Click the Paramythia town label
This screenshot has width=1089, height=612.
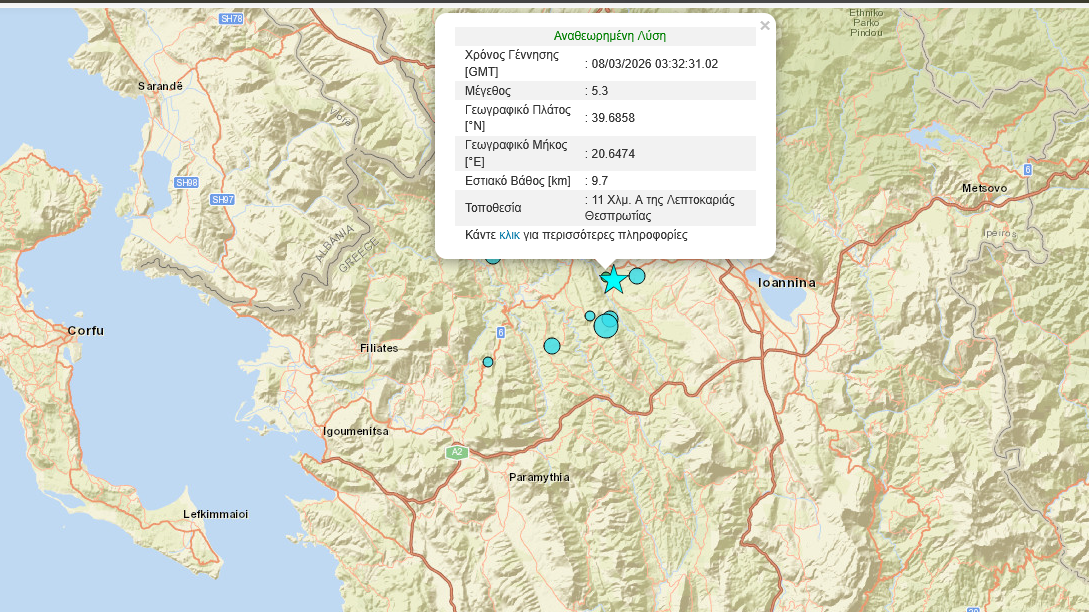tap(539, 477)
